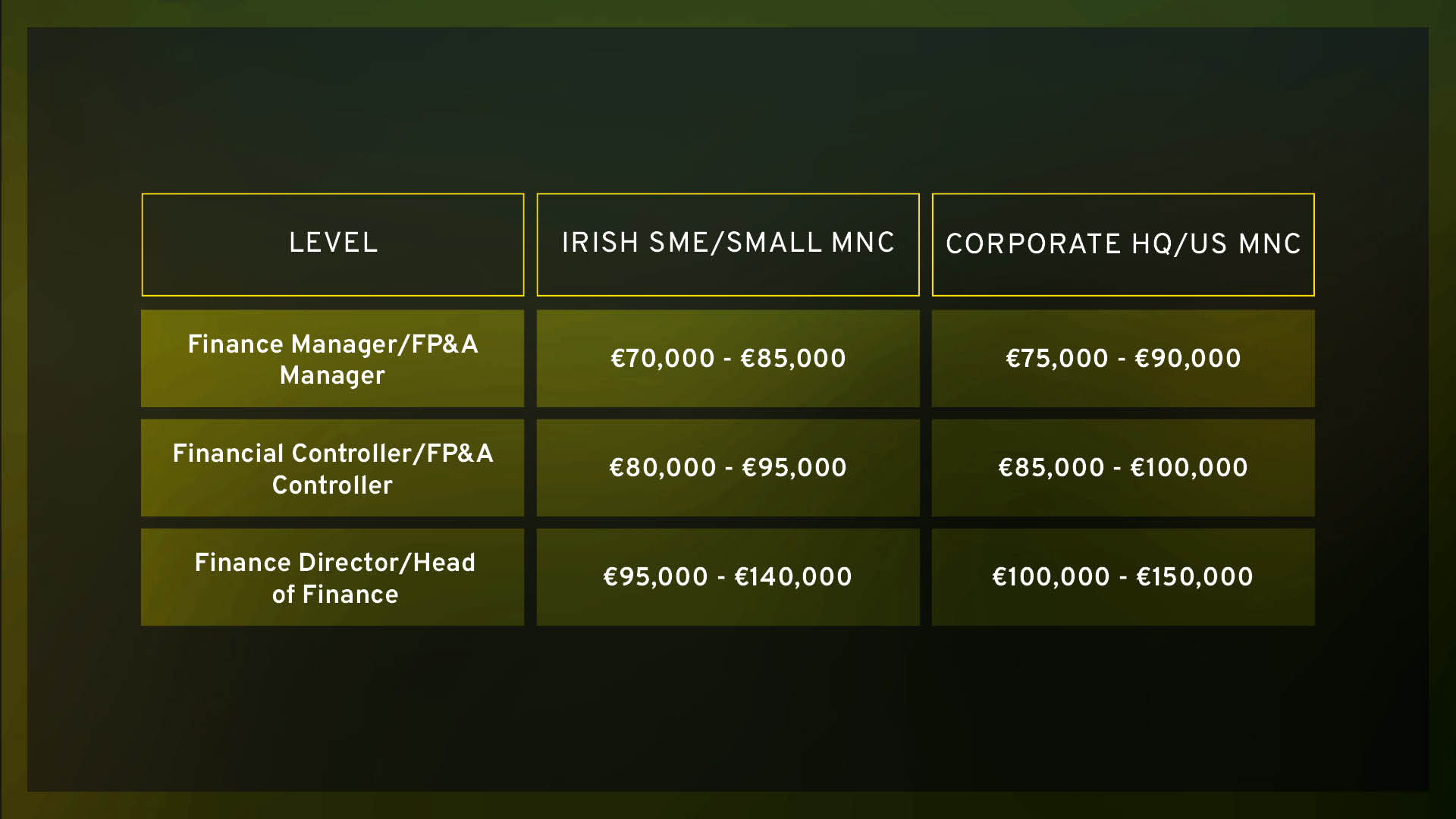This screenshot has height=819, width=1456.
Task: Click the €85,000 figure in Finance Manager row
Action: tap(792, 359)
